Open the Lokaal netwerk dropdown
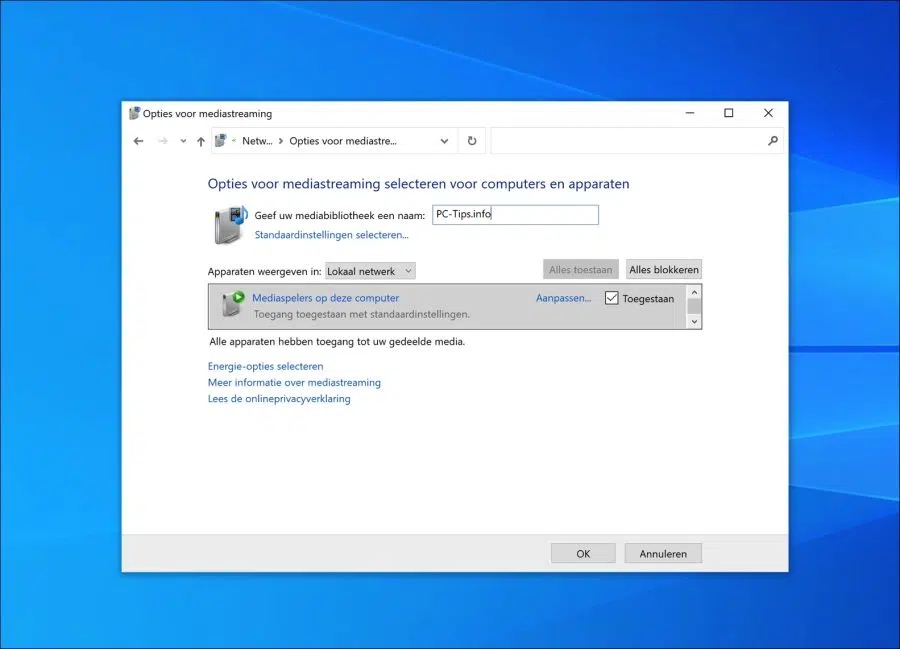This screenshot has height=649, width=900. point(370,271)
